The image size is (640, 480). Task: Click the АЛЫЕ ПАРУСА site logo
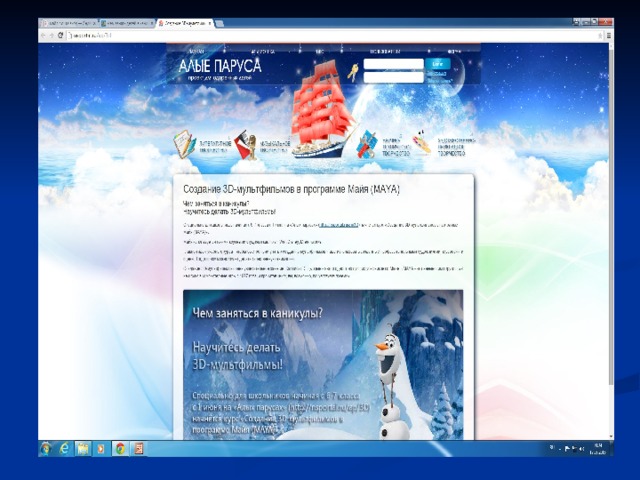220,65
